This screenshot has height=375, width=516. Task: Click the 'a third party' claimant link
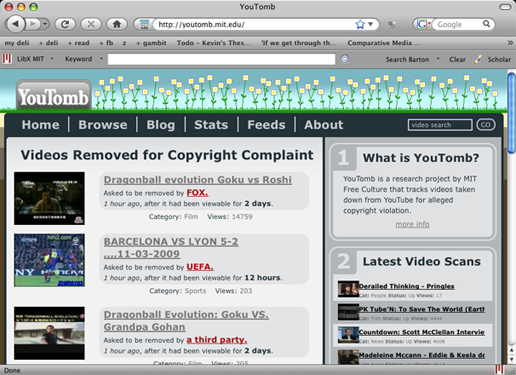[217, 340]
